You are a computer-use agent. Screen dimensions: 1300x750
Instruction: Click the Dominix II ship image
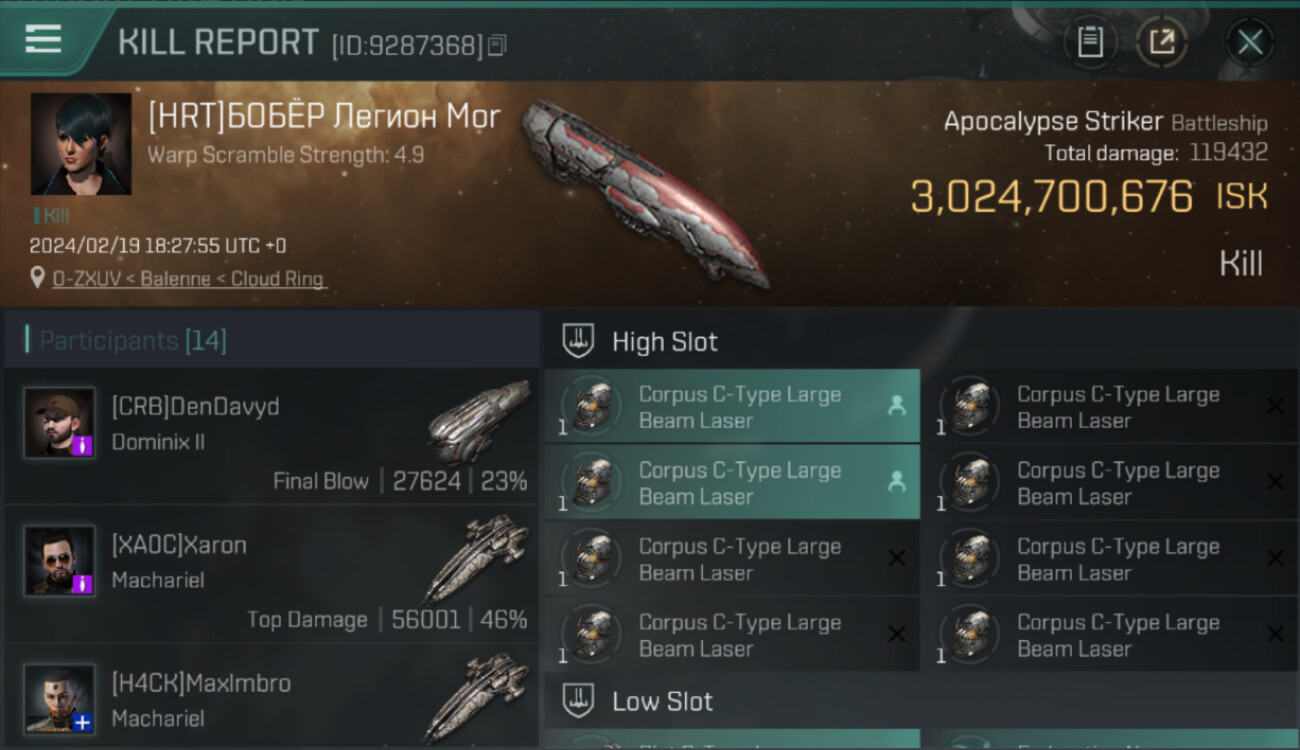(479, 420)
